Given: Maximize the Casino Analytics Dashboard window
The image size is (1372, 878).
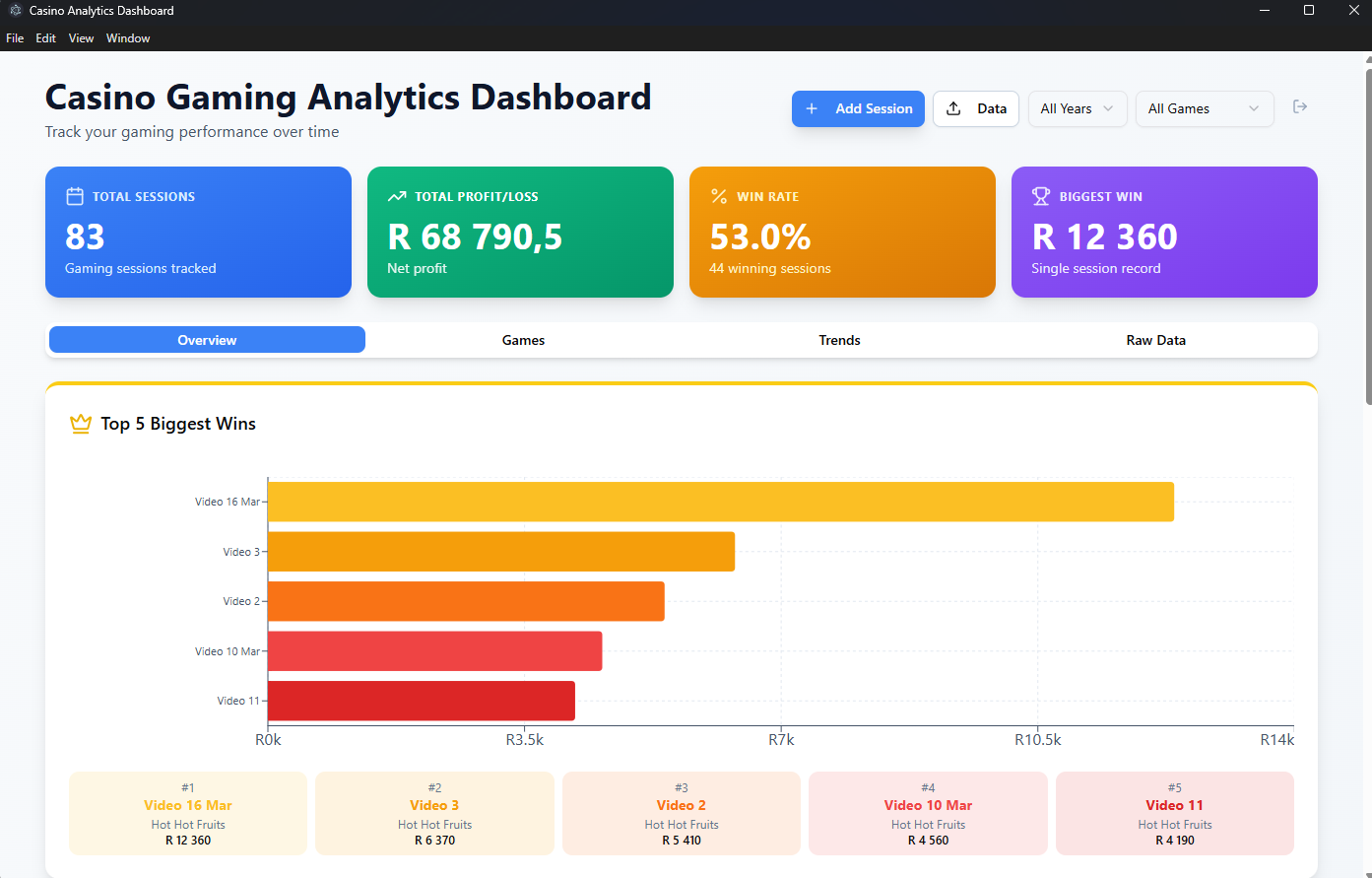Looking at the screenshot, I should pos(1309,11).
